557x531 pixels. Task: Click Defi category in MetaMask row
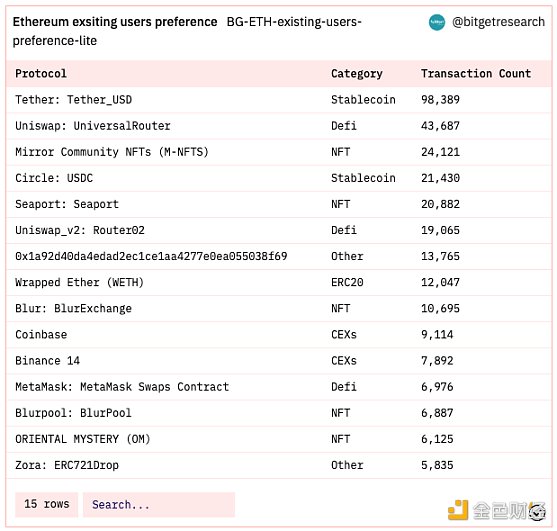pos(344,387)
